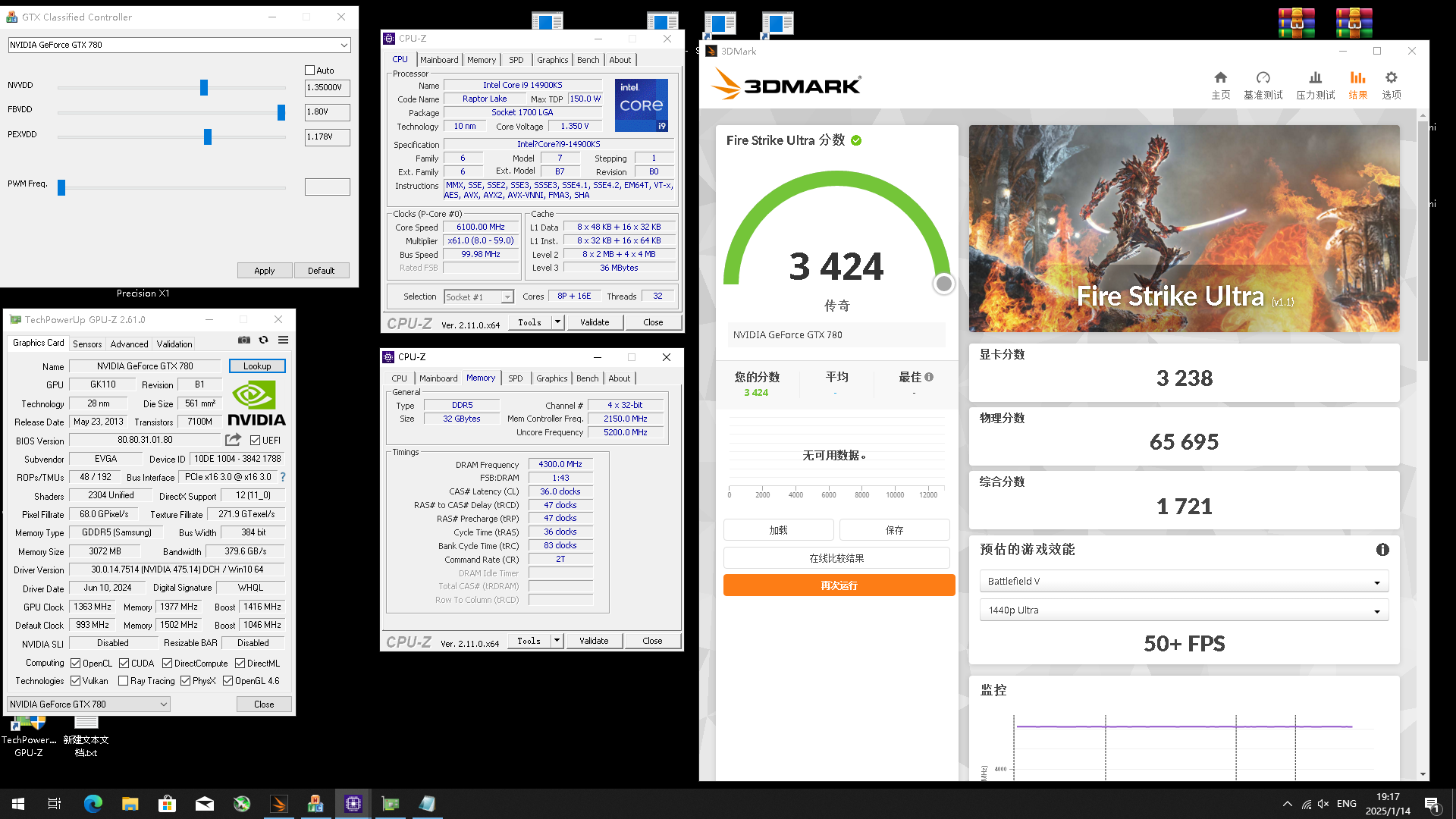
Task: Click Bus Interface question mark icon
Action: [283, 477]
